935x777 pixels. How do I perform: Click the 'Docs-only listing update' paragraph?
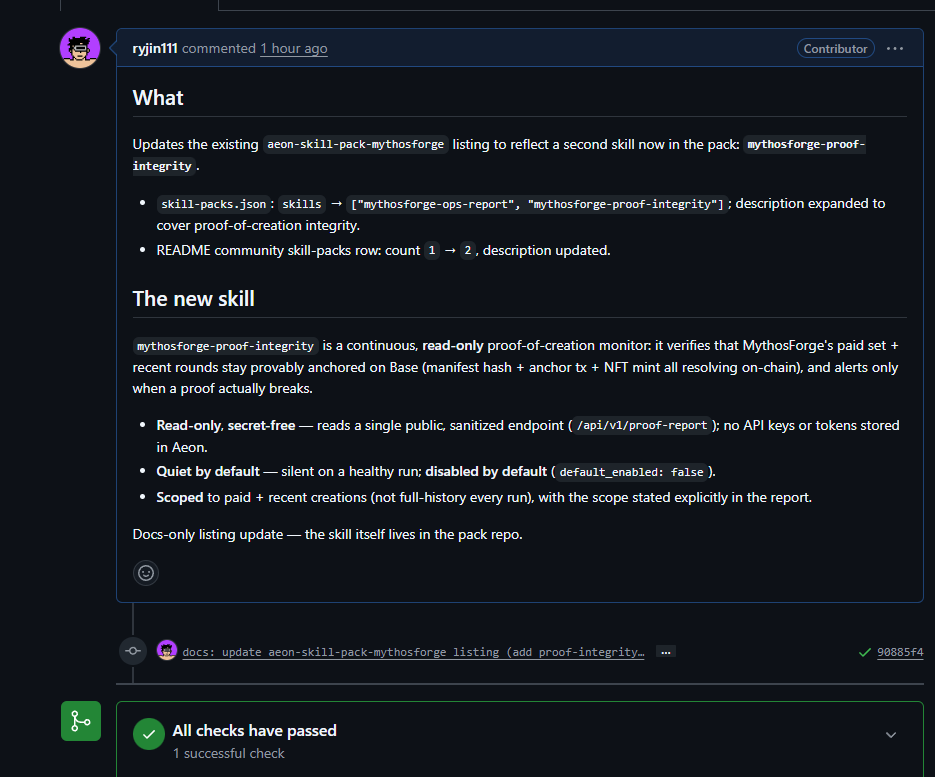[x=327, y=534]
